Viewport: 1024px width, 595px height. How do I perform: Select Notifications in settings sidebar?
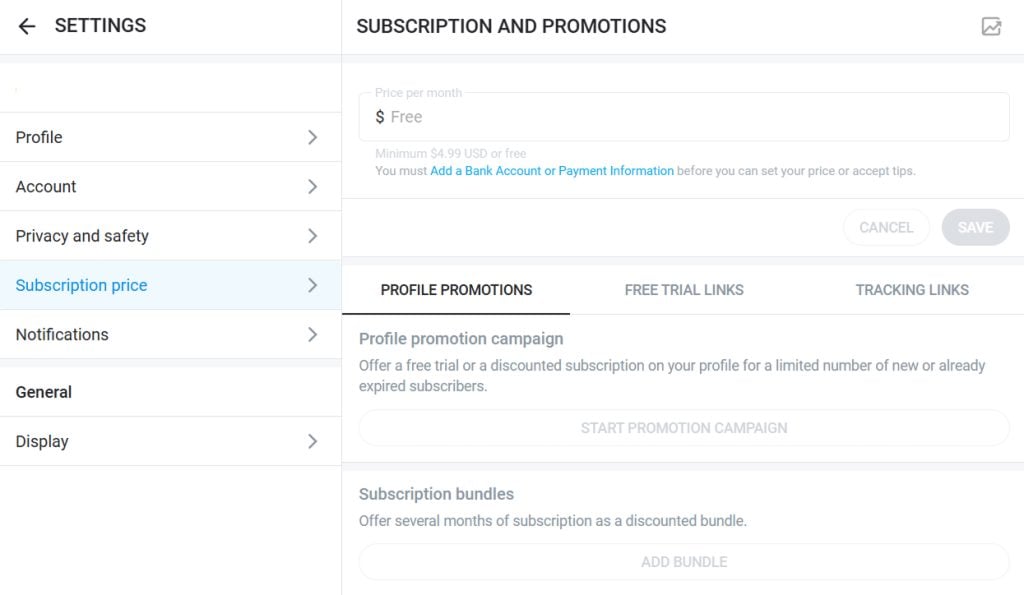[x=62, y=334]
